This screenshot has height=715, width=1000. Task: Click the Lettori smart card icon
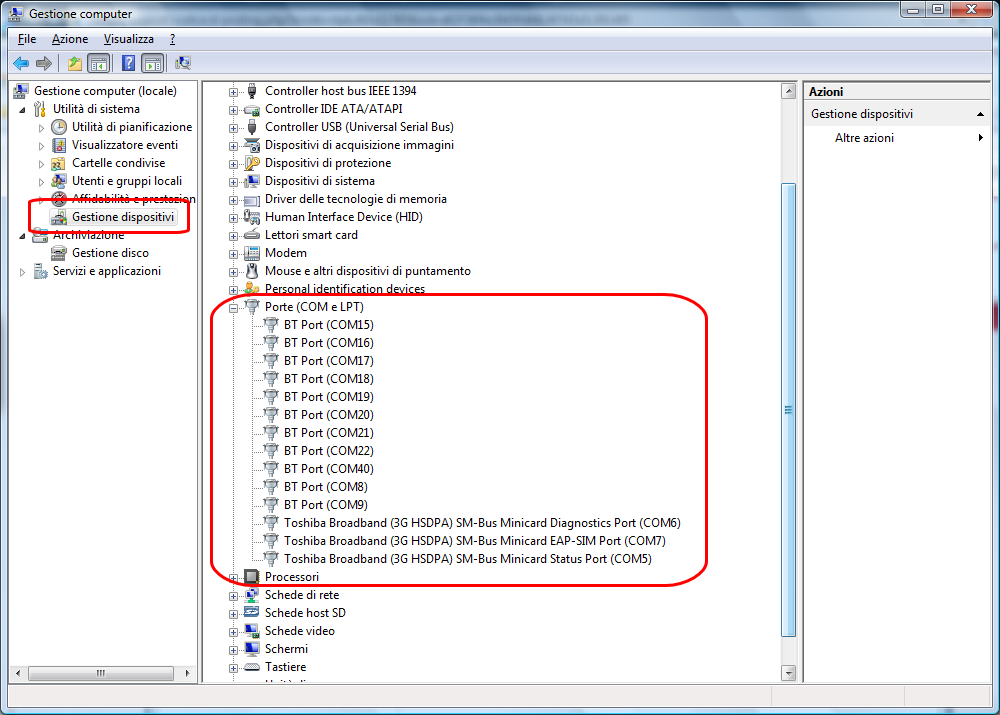click(x=252, y=235)
